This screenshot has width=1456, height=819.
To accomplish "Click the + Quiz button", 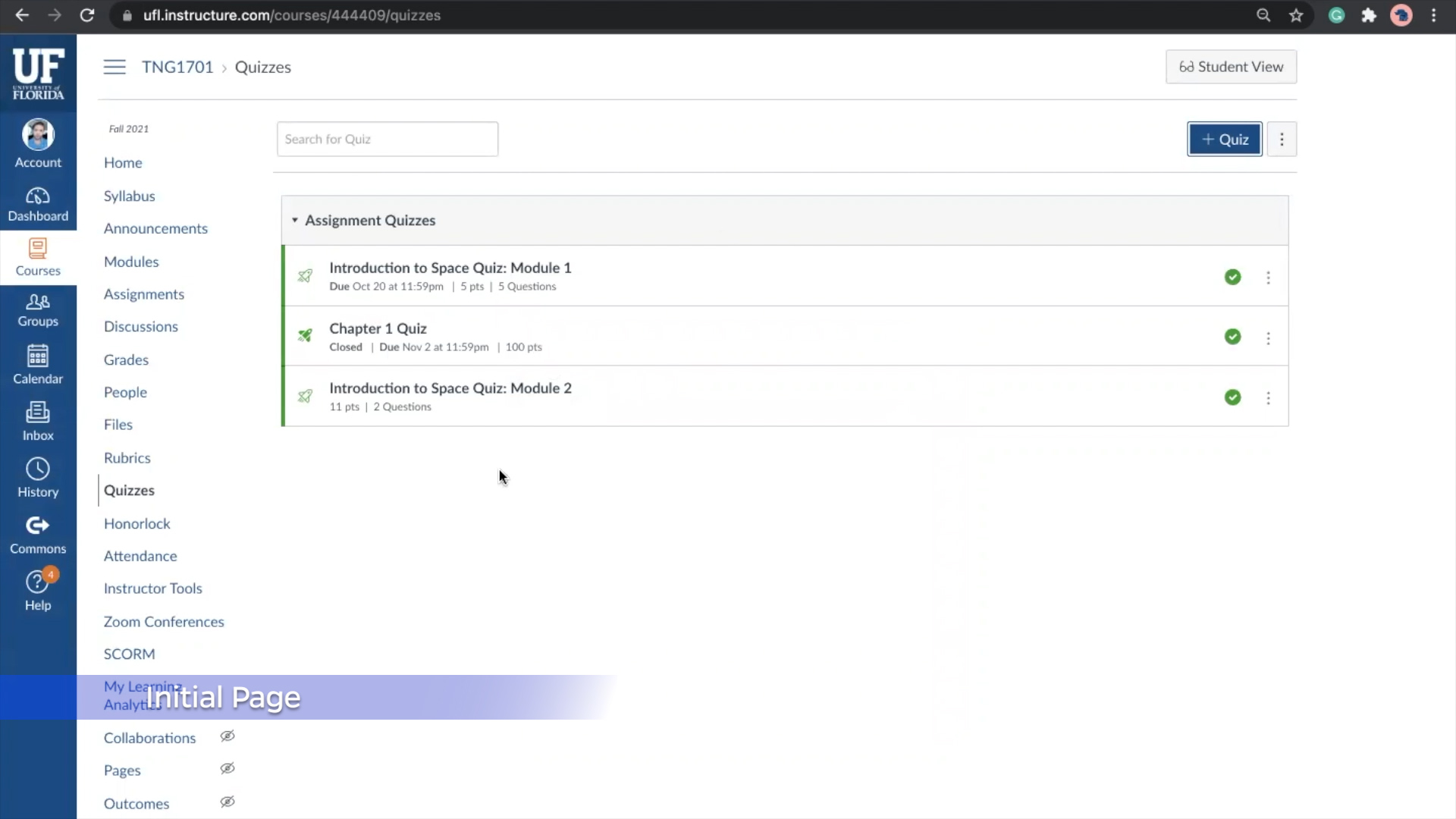I will (1224, 140).
